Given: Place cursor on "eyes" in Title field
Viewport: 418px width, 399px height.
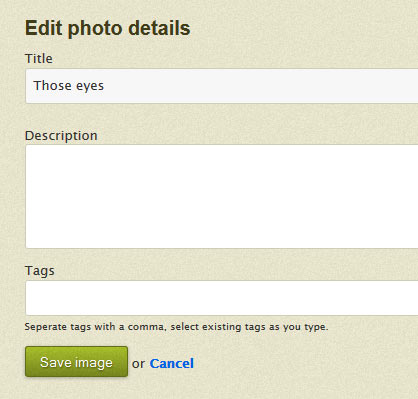Looking at the screenshot, I should [90, 87].
